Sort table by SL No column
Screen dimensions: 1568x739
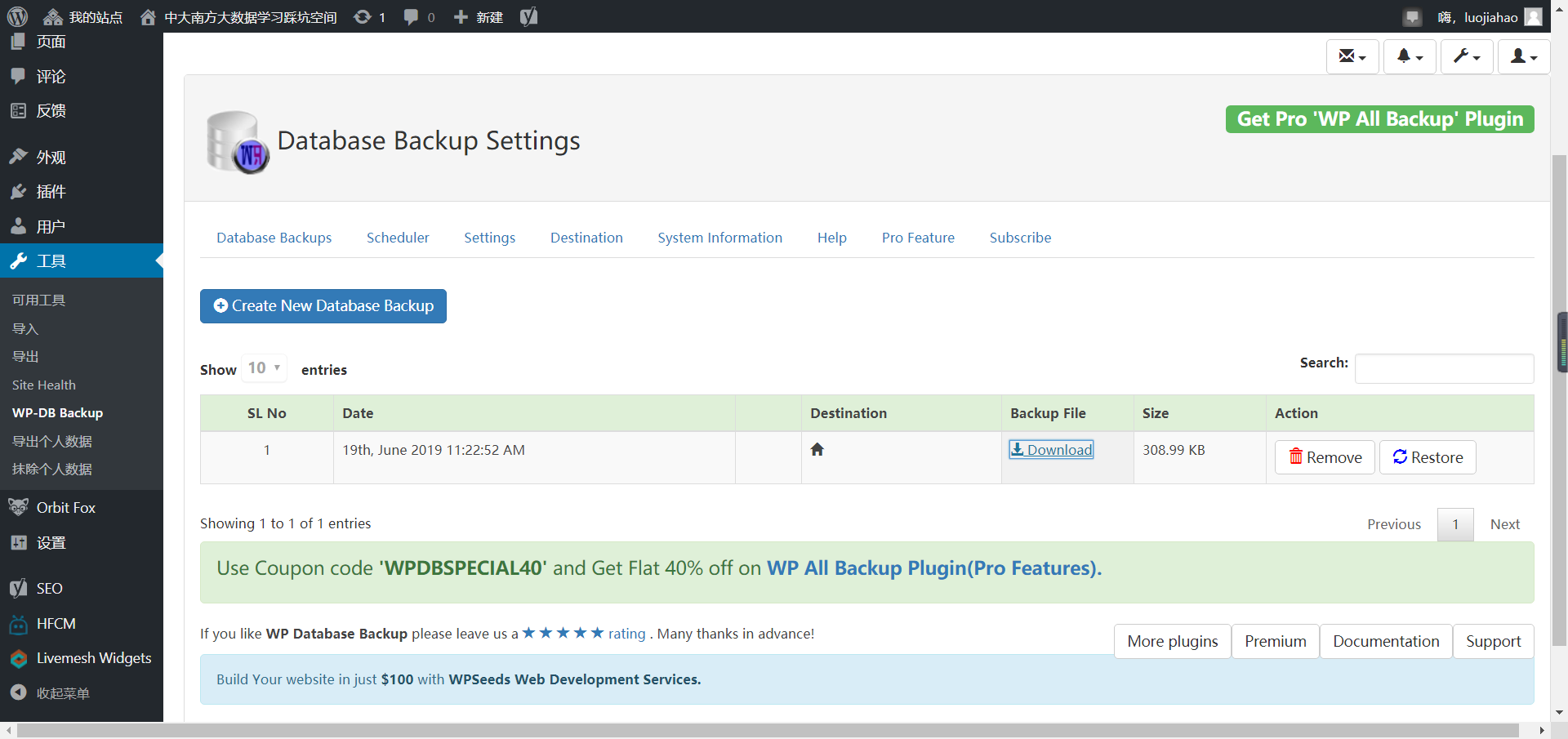[x=267, y=413]
